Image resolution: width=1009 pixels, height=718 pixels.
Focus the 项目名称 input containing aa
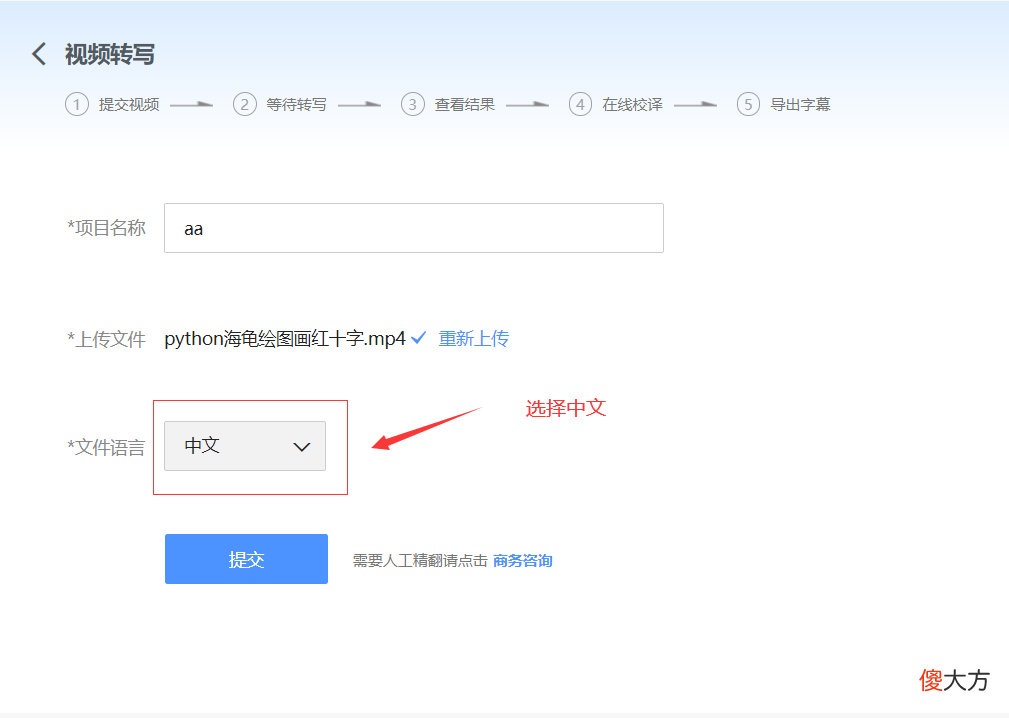tap(414, 228)
